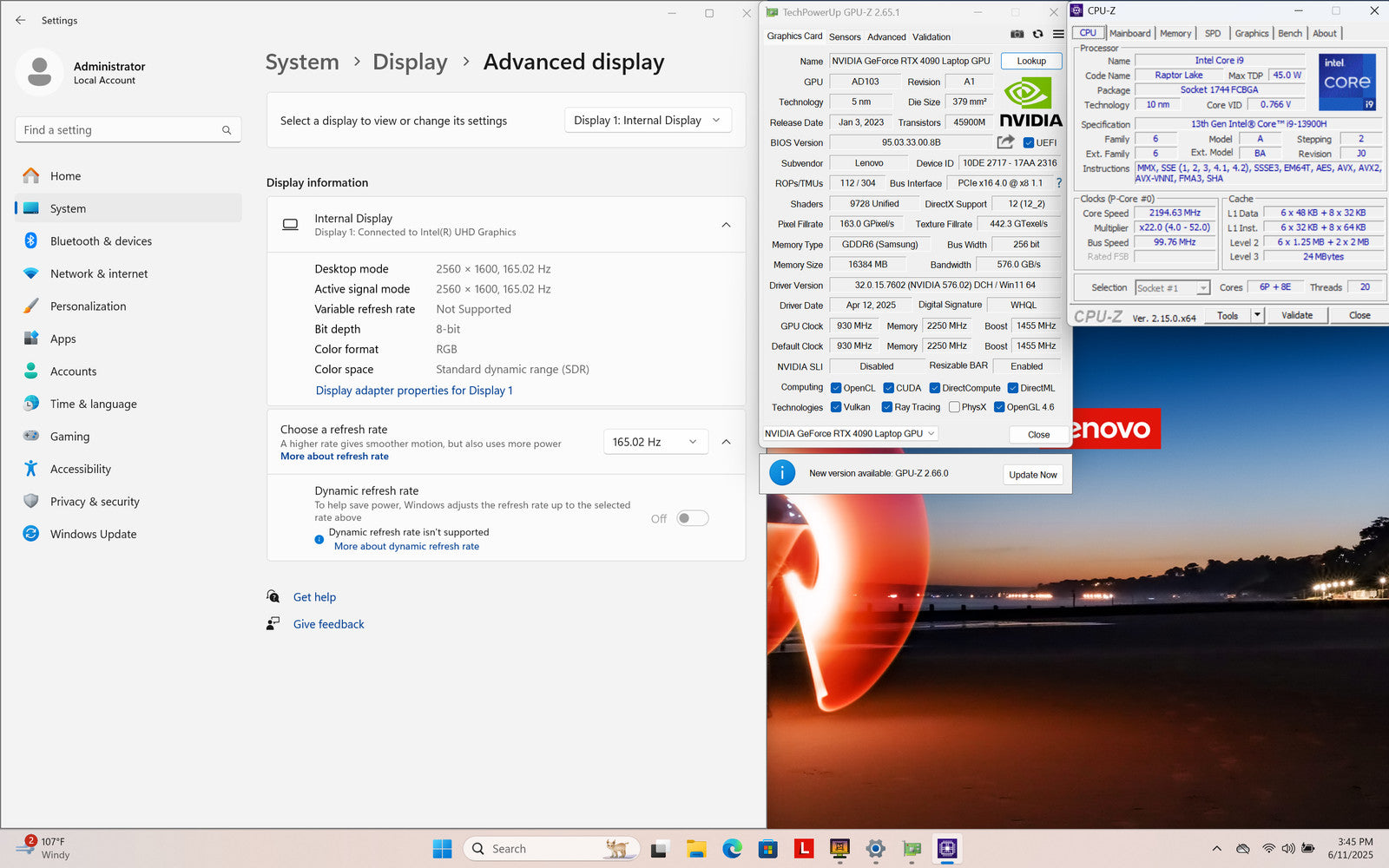
Task: Click the Lookup button in GPU-Z
Action: click(x=1030, y=61)
